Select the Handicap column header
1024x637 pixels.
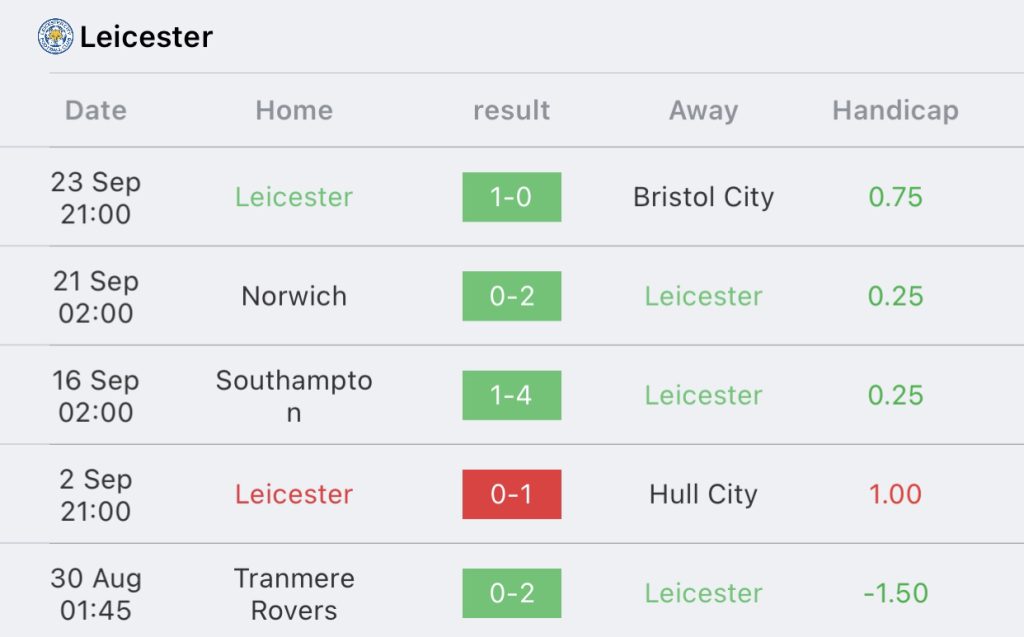click(x=895, y=110)
